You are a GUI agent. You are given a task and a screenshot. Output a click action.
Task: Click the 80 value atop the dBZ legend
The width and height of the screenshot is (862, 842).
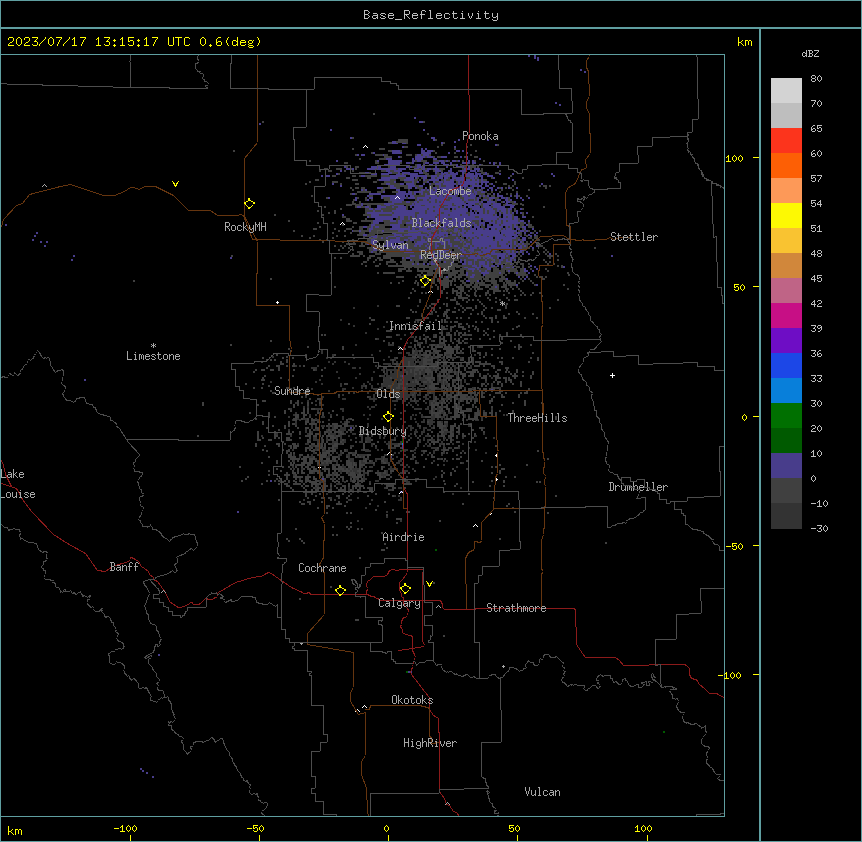(816, 79)
